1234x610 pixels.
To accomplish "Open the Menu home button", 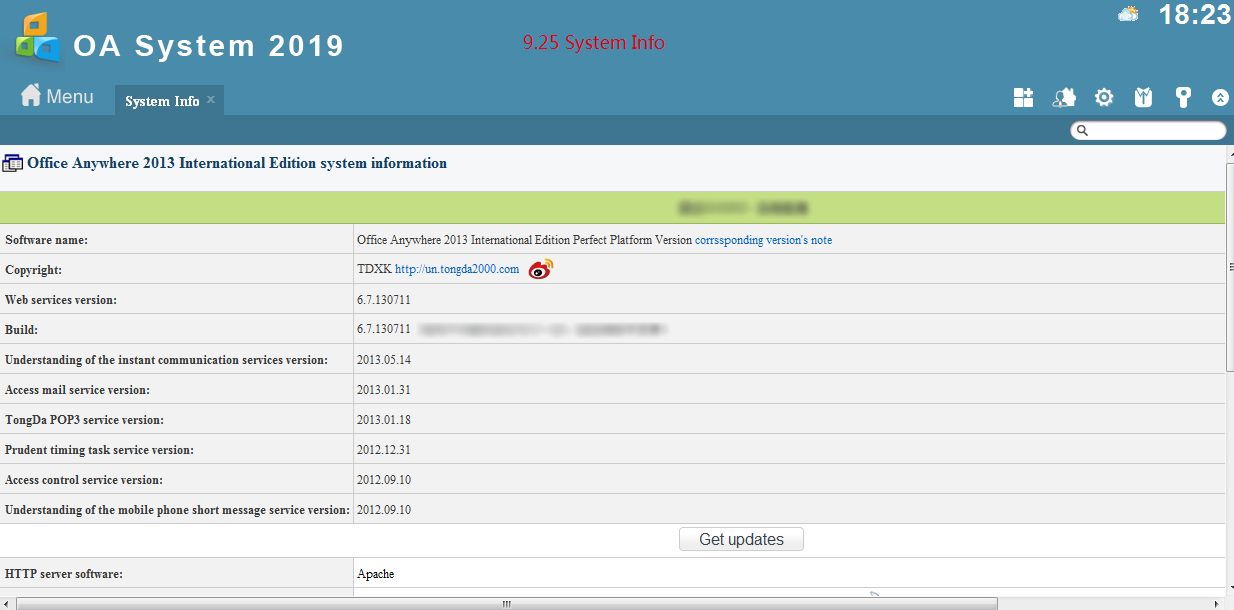I will (x=57, y=96).
